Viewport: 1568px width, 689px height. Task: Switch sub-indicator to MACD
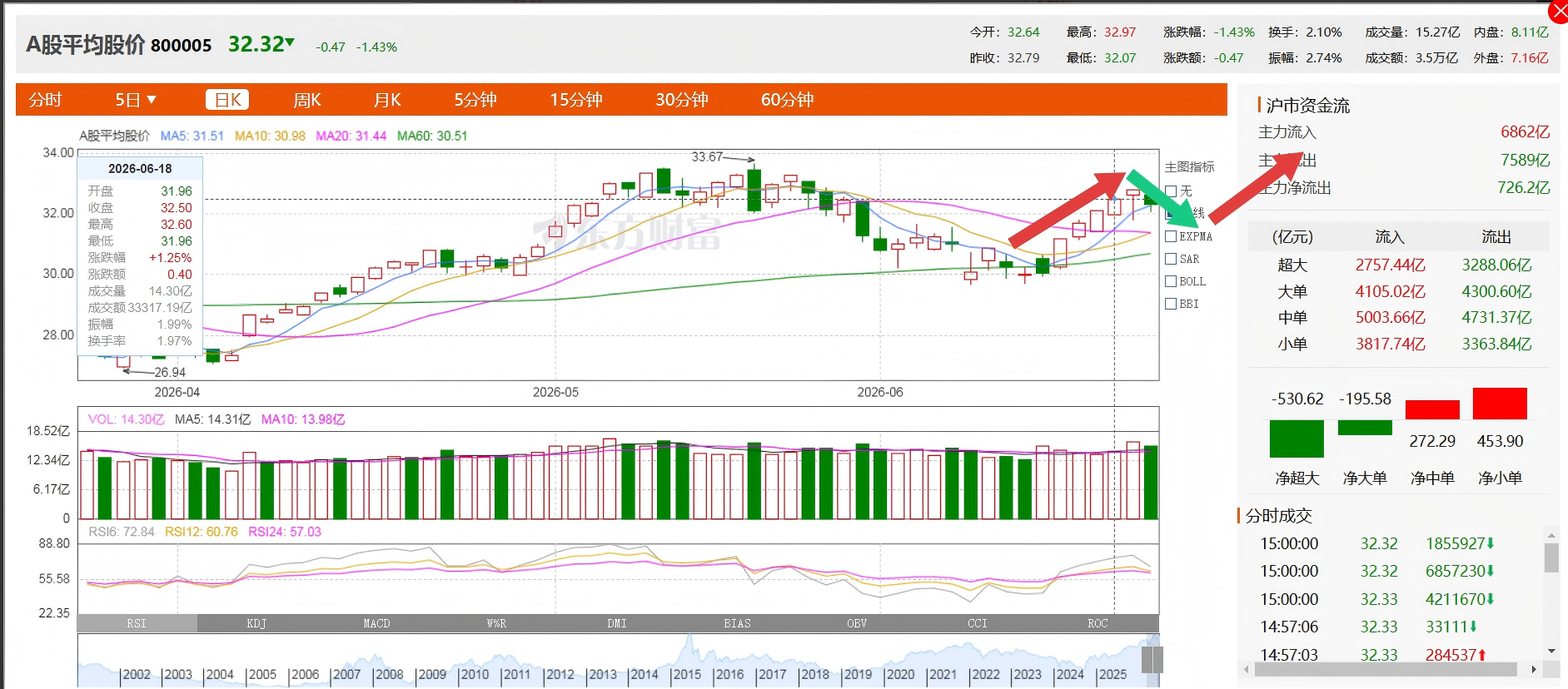pyautogui.click(x=377, y=623)
